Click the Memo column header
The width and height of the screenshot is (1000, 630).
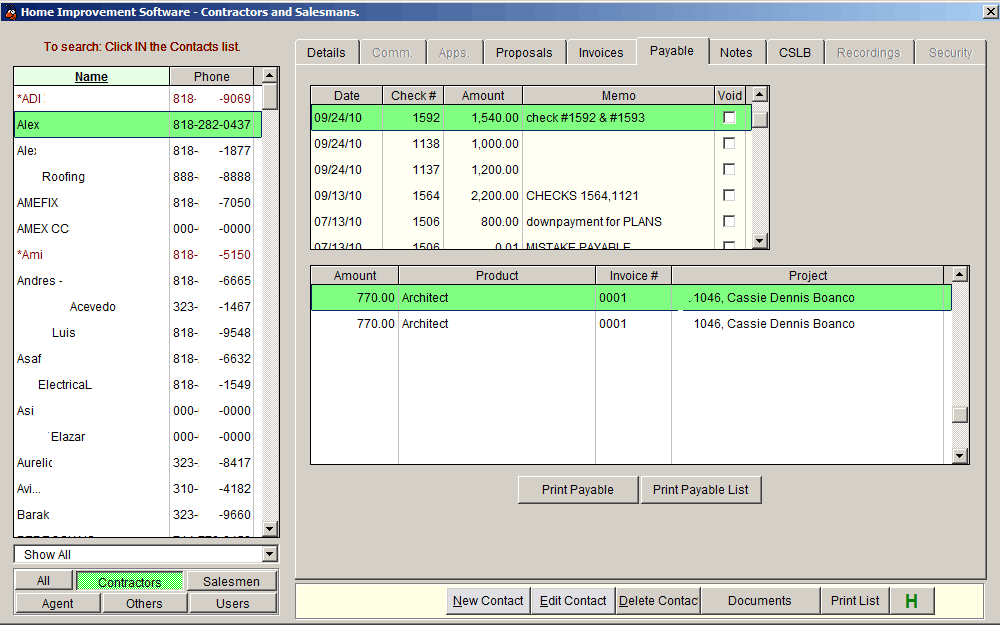point(619,96)
